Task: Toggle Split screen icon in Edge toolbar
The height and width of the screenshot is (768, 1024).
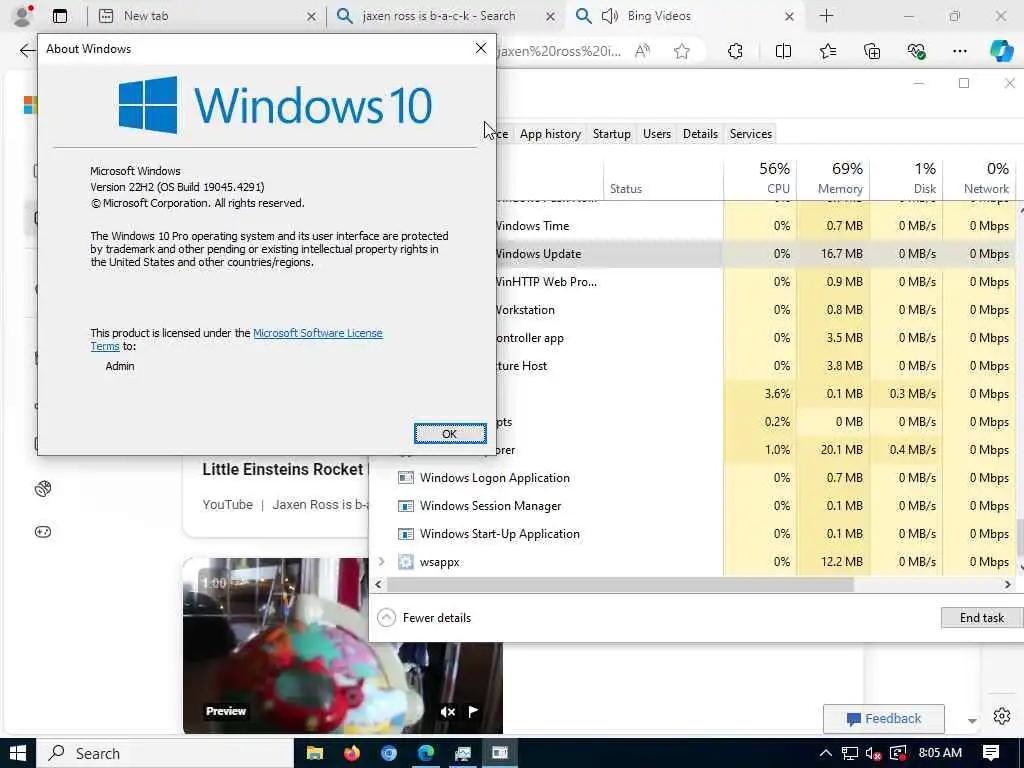Action: [783, 51]
